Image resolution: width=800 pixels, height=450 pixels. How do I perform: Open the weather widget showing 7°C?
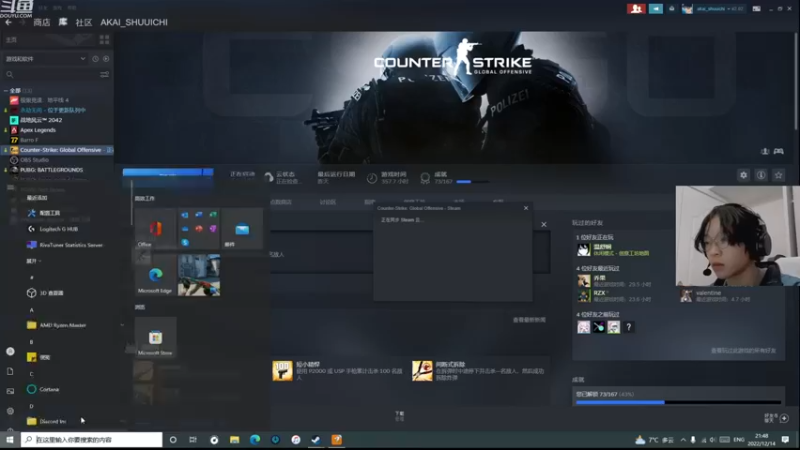click(654, 439)
